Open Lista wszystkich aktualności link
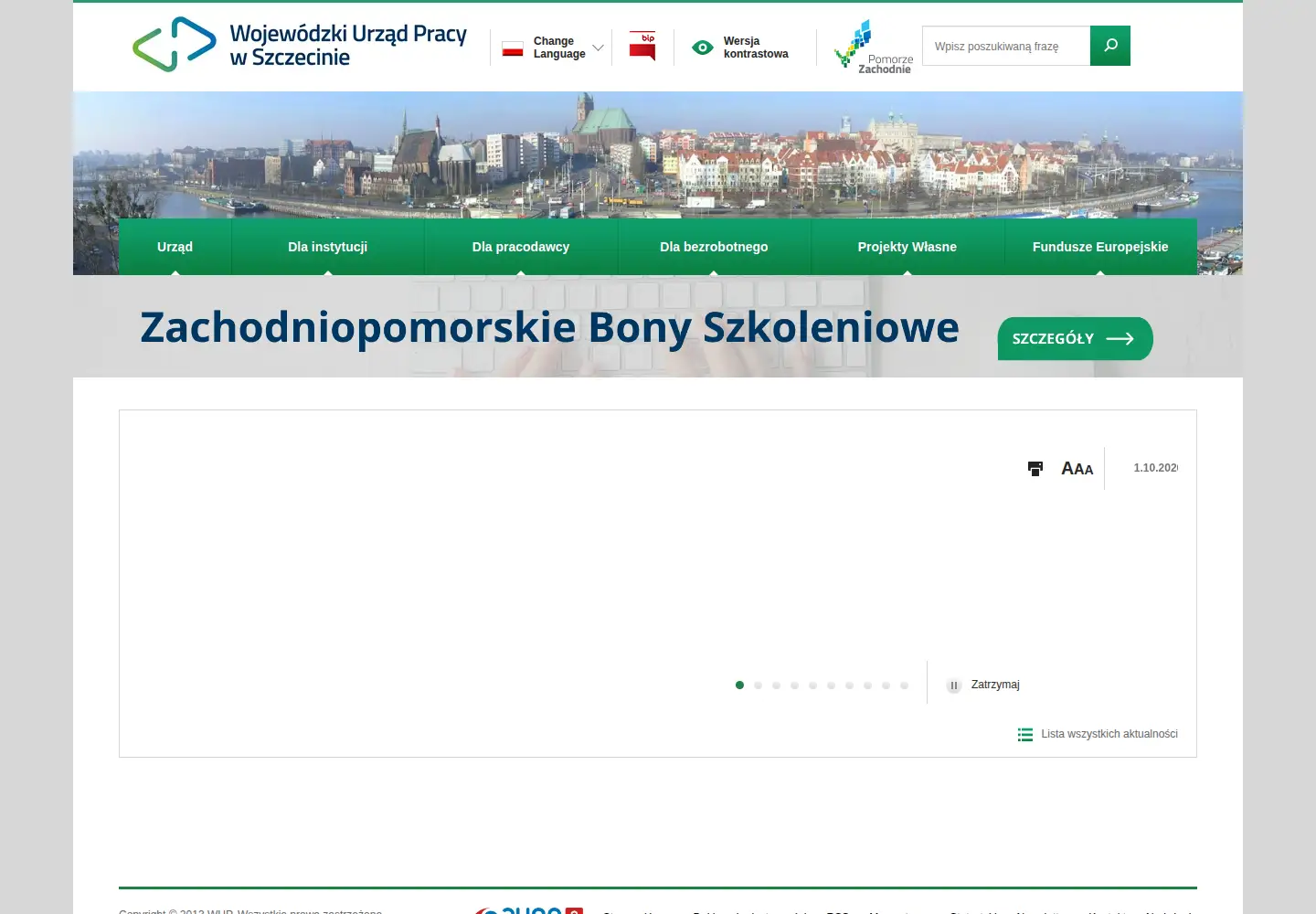The width and height of the screenshot is (1316, 914). 1109,734
